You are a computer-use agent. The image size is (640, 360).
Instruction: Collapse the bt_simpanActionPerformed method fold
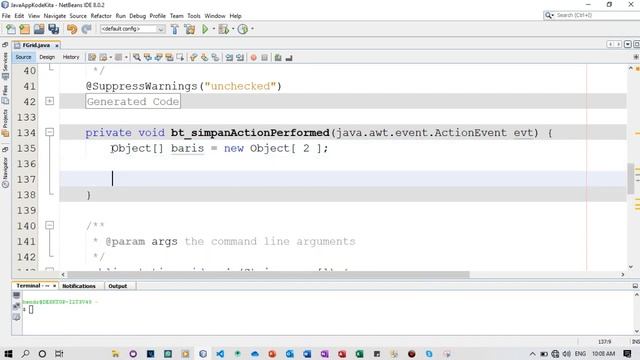click(49, 132)
